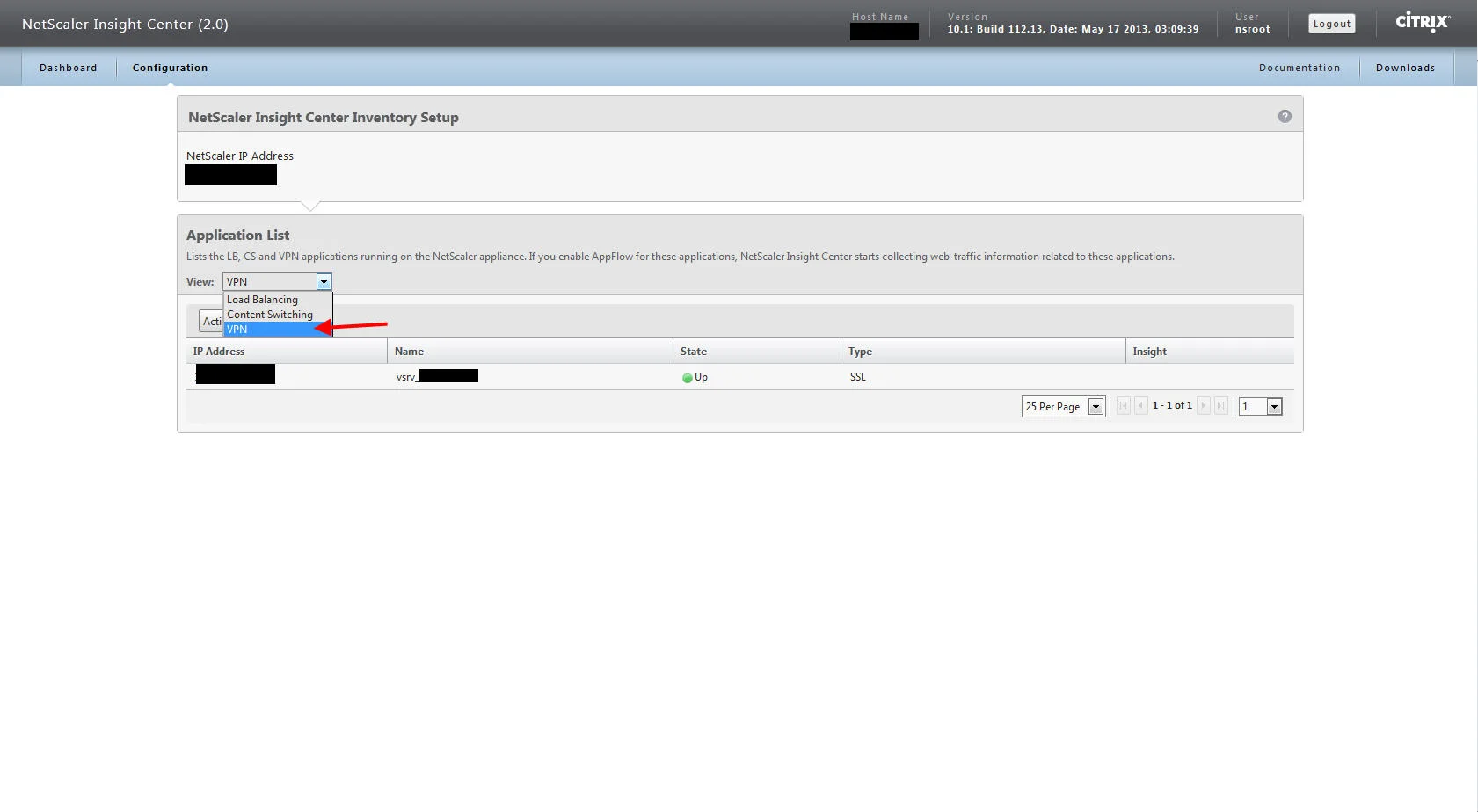Click the partially hidden Action button
The height and width of the screenshot is (812, 1478).
[211, 322]
